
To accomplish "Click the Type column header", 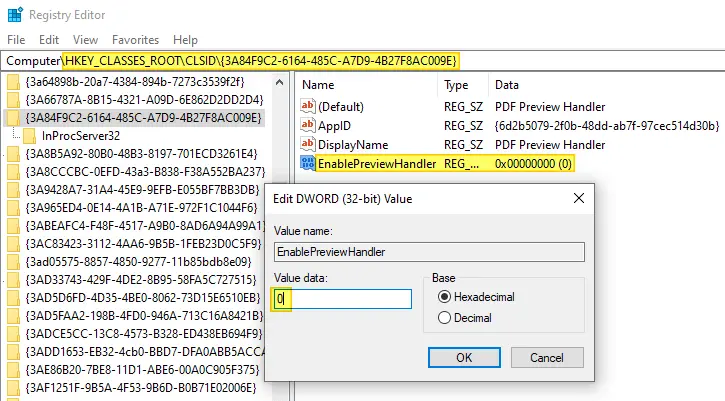I will [x=456, y=85].
